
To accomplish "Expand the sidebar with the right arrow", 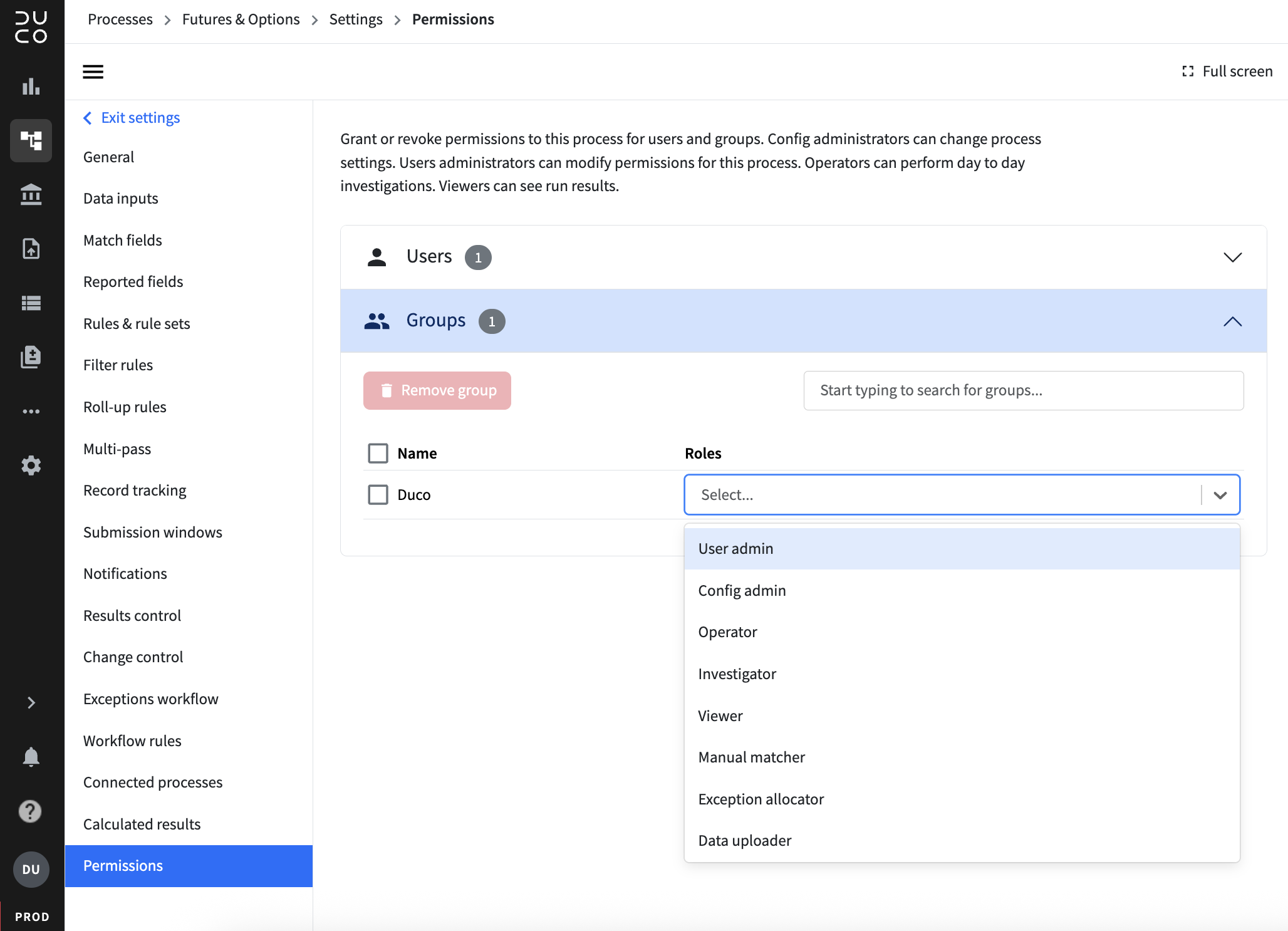I will click(x=31, y=703).
